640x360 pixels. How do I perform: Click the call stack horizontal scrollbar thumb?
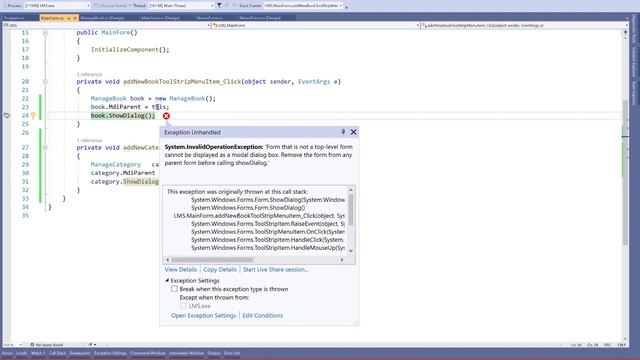212,260
